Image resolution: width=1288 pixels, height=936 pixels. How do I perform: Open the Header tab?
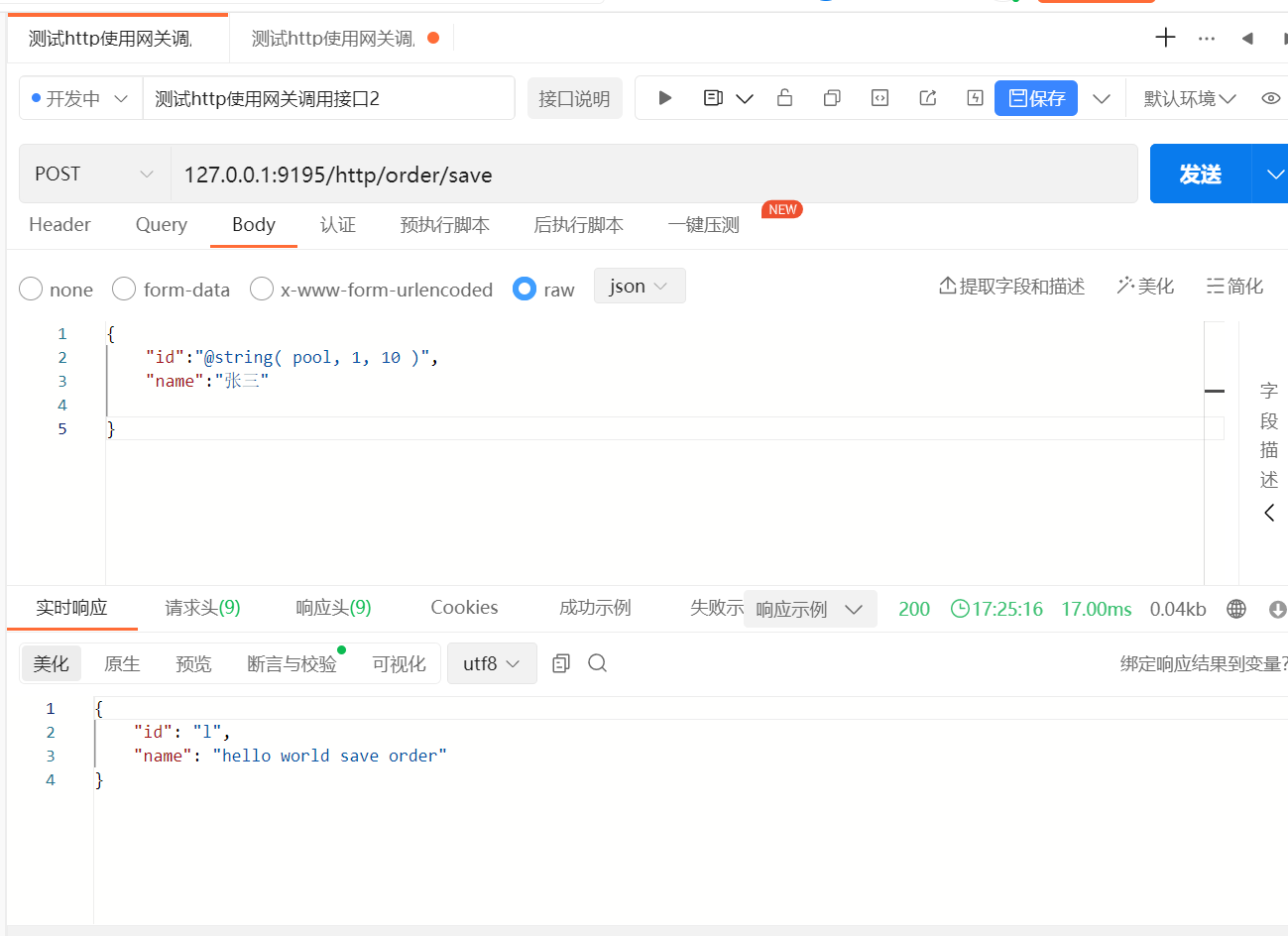coord(59,225)
